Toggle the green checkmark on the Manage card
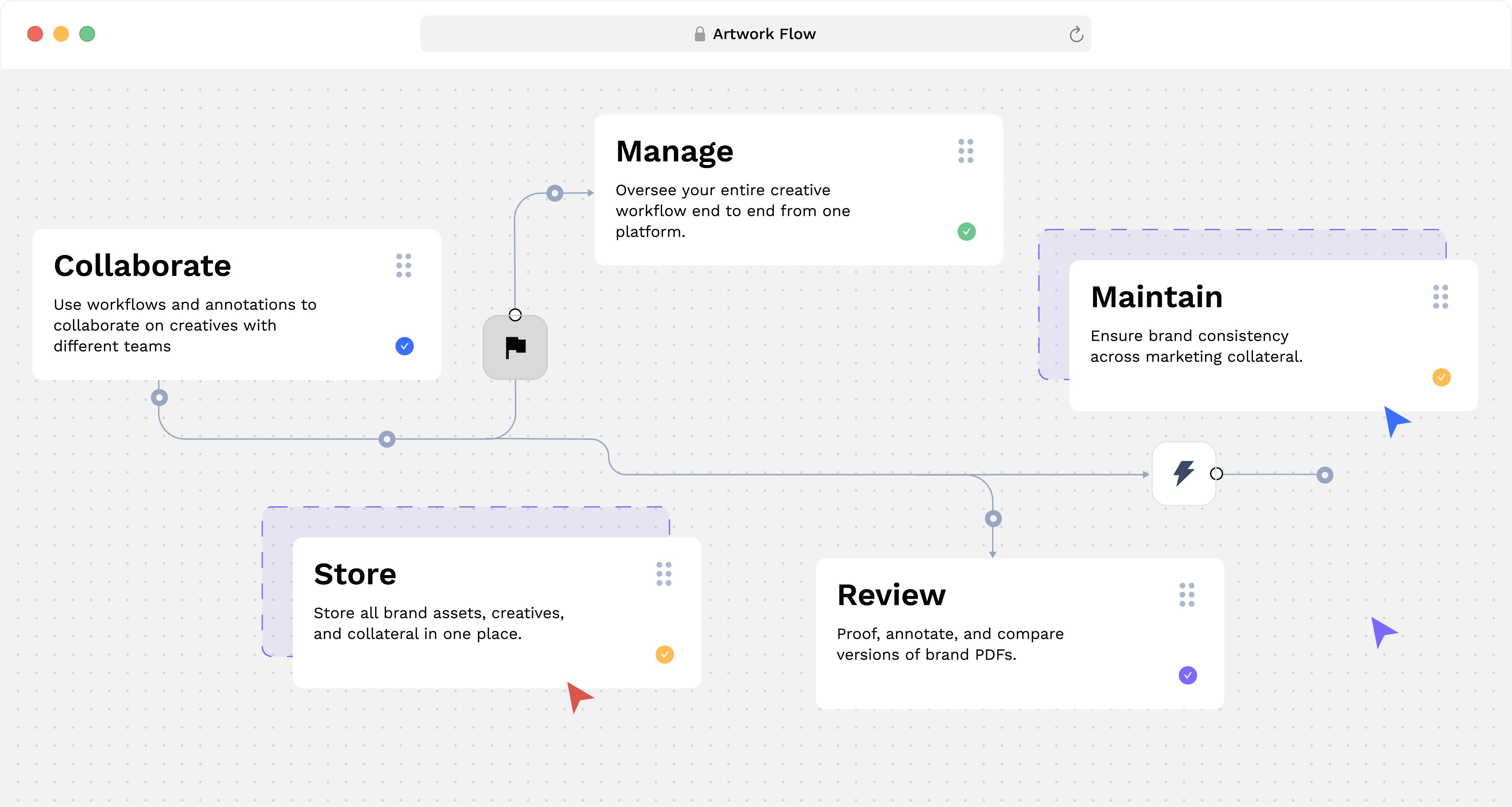 966,231
